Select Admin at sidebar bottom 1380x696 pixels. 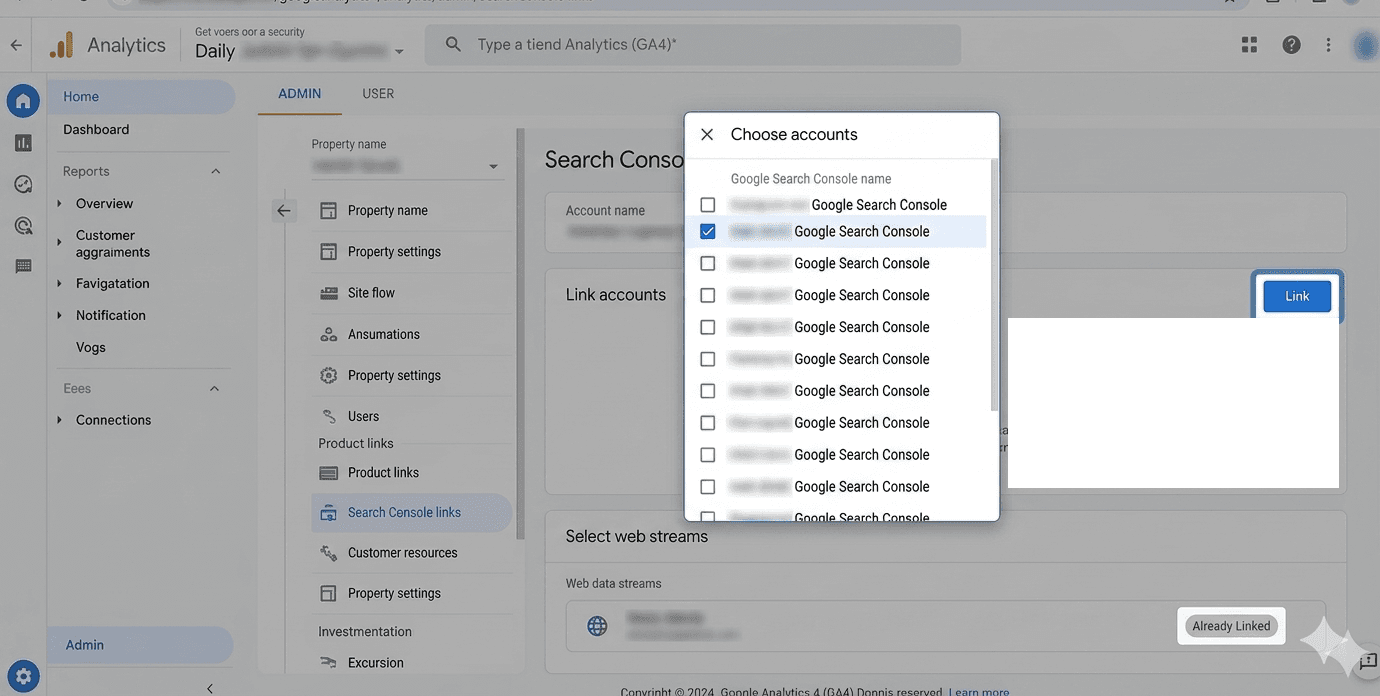point(140,645)
